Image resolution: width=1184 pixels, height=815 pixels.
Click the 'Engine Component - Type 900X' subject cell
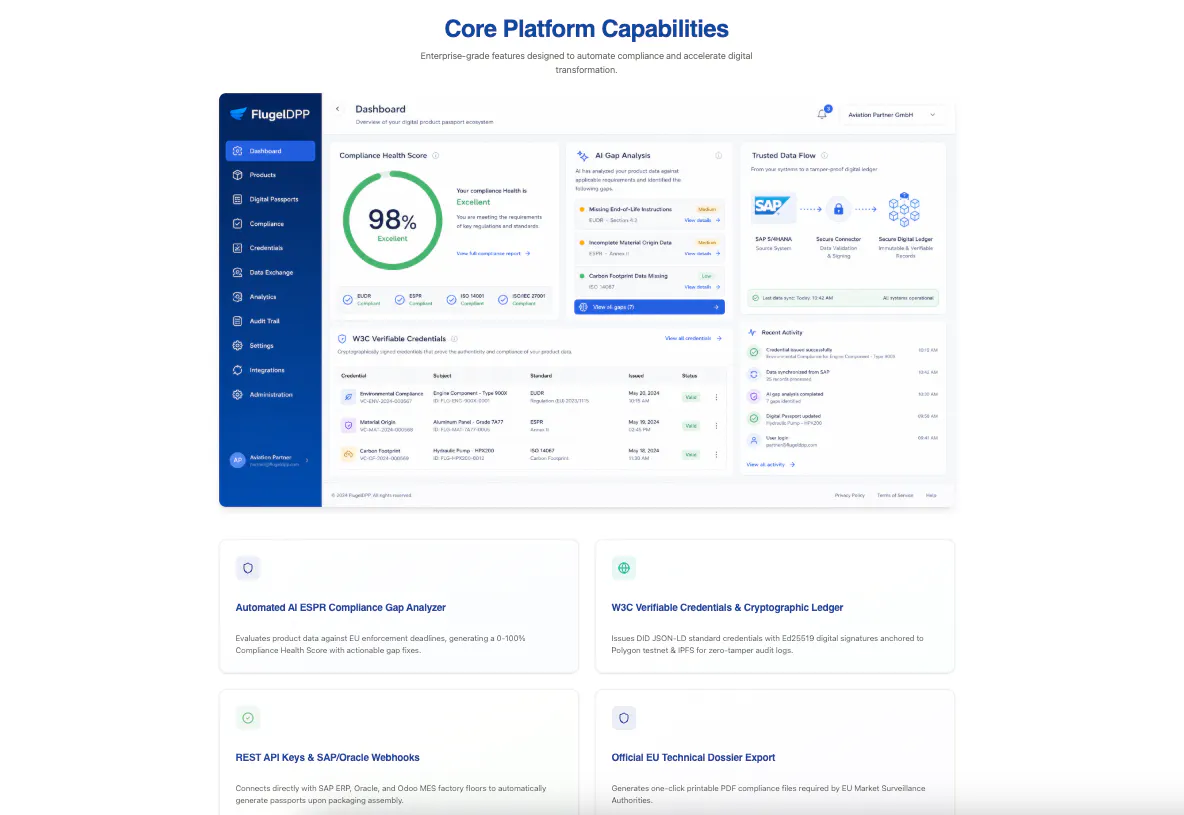[x=470, y=397]
